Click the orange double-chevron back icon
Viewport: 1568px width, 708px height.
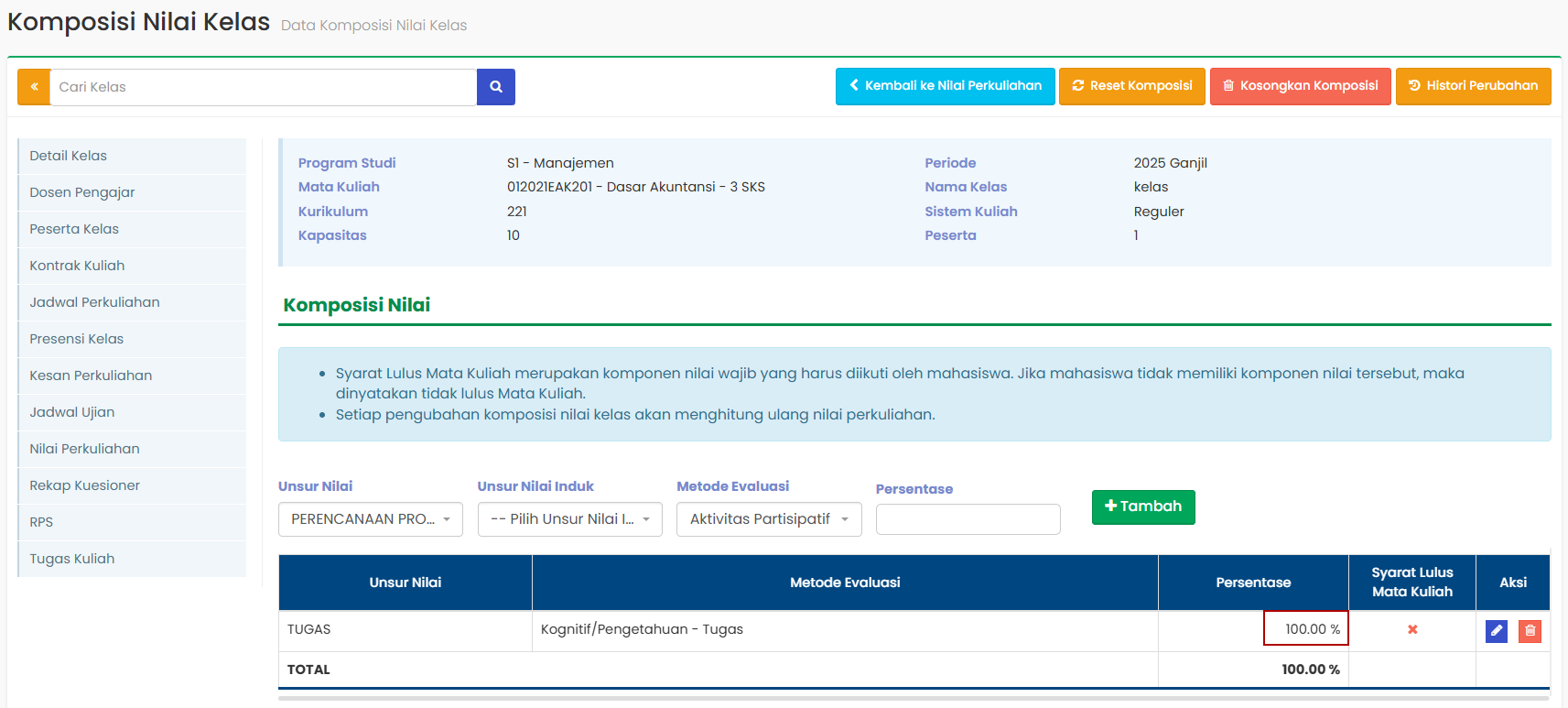34,87
